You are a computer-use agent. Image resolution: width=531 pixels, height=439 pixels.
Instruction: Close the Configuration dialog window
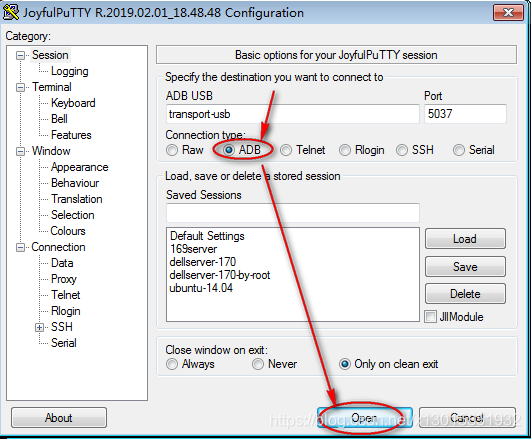click(508, 13)
